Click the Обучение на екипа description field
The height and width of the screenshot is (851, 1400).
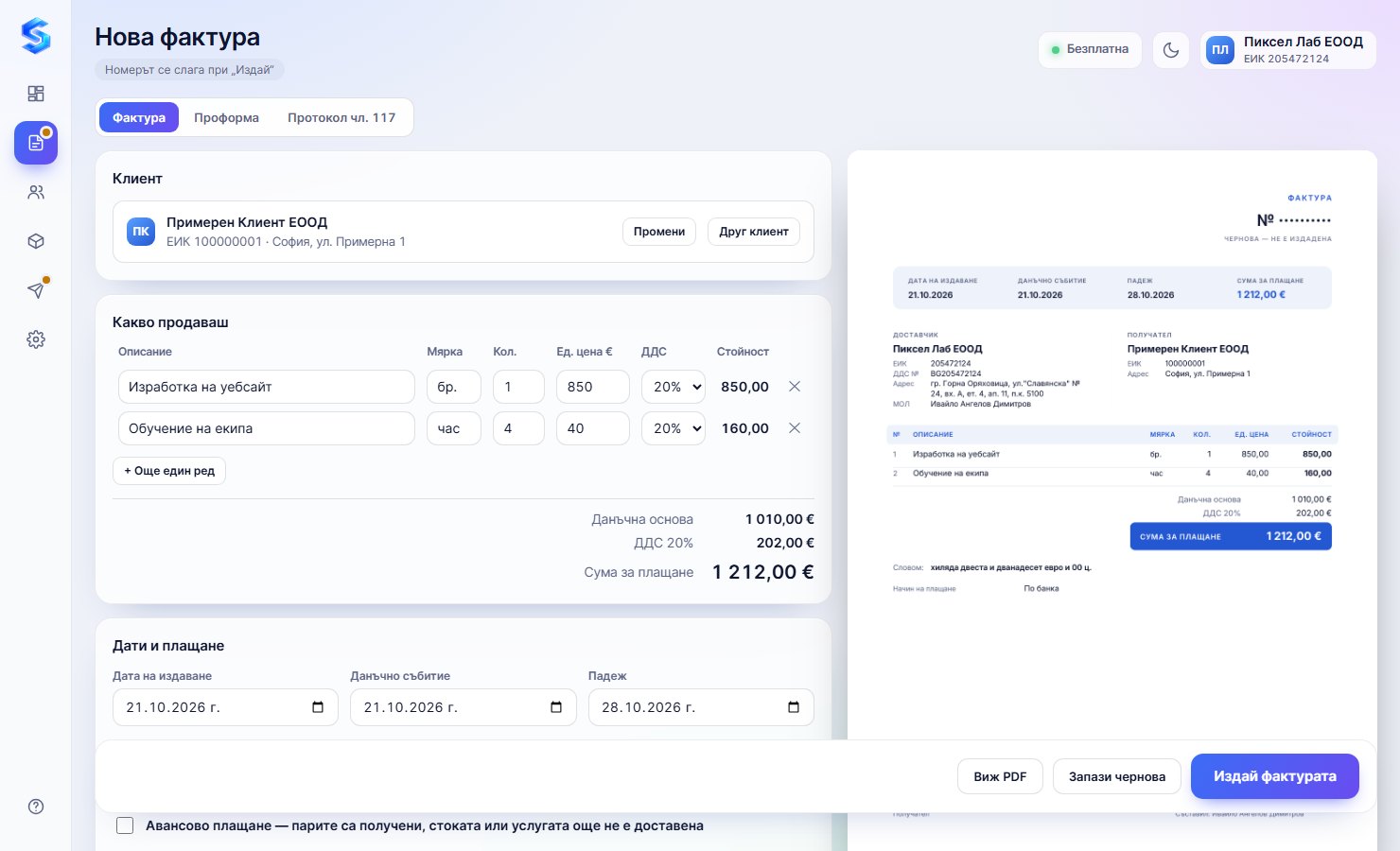pos(267,428)
